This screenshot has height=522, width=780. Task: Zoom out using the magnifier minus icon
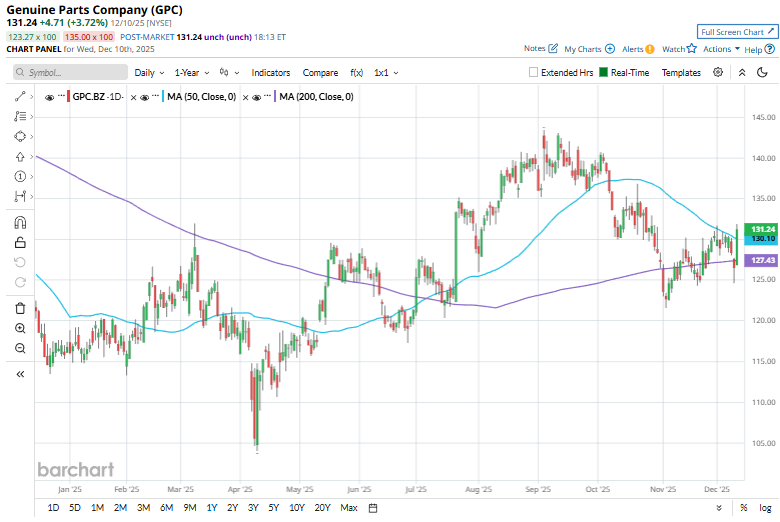(x=20, y=348)
